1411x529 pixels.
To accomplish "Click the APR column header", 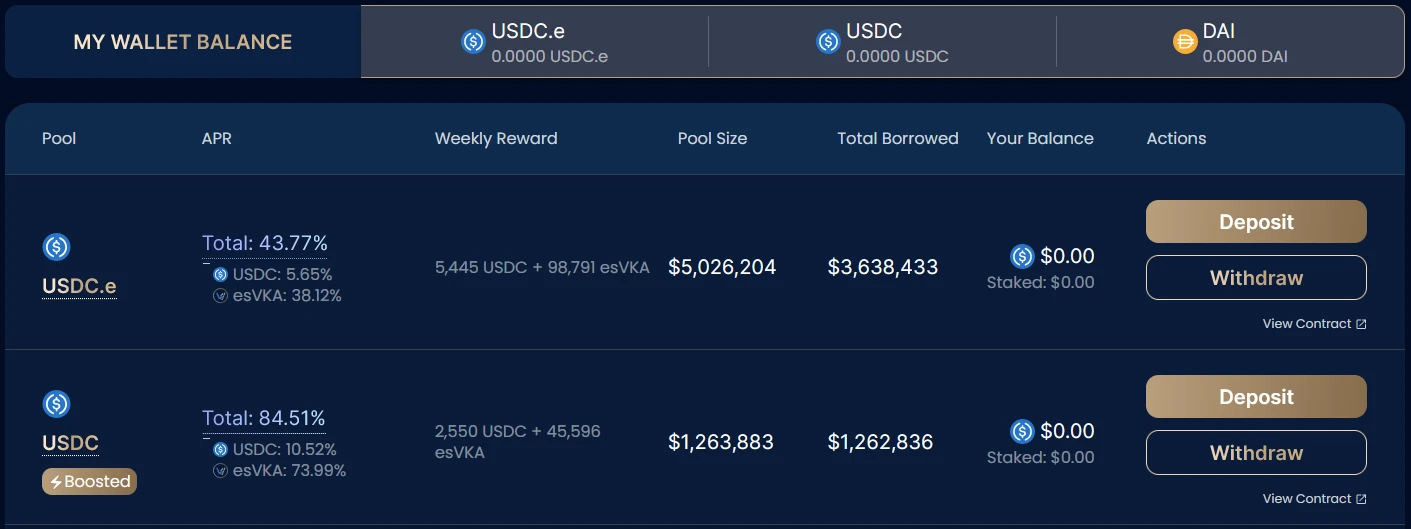I will [217, 139].
